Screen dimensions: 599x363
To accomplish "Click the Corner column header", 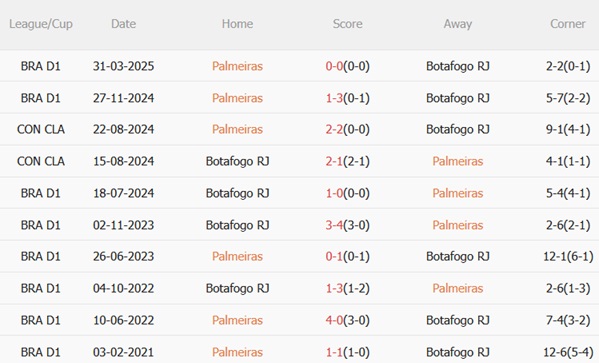I will 567,24.
